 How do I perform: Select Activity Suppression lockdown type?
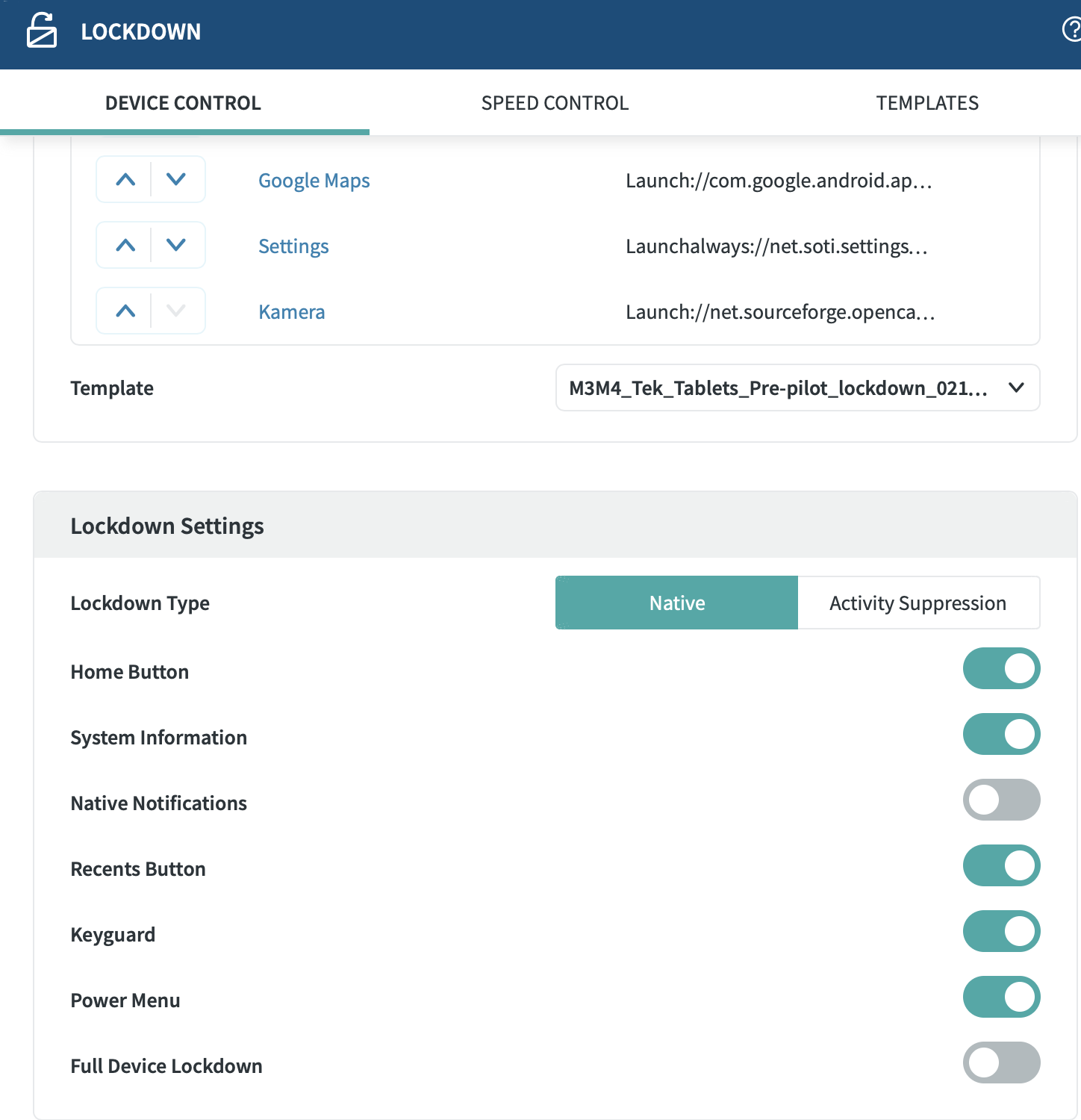click(918, 603)
